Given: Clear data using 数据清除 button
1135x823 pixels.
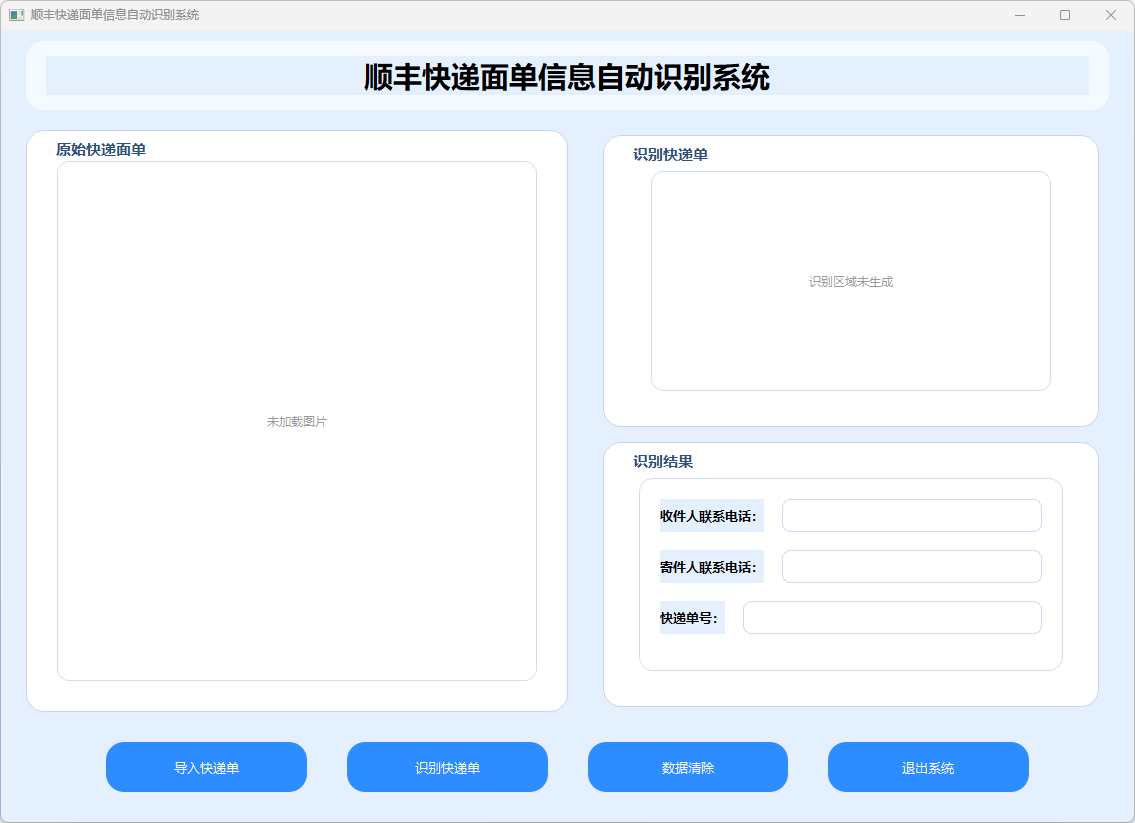Looking at the screenshot, I should [x=688, y=767].
